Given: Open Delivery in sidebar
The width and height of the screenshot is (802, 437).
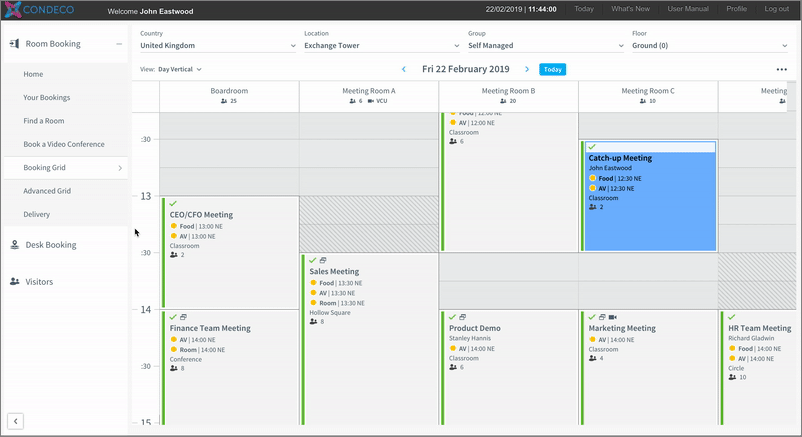Looking at the screenshot, I should [37, 214].
